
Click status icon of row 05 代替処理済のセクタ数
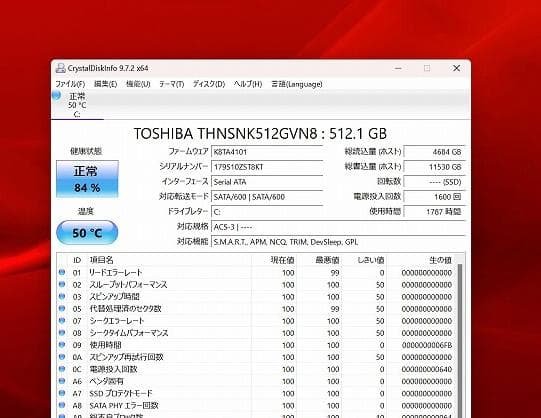click(x=62, y=309)
